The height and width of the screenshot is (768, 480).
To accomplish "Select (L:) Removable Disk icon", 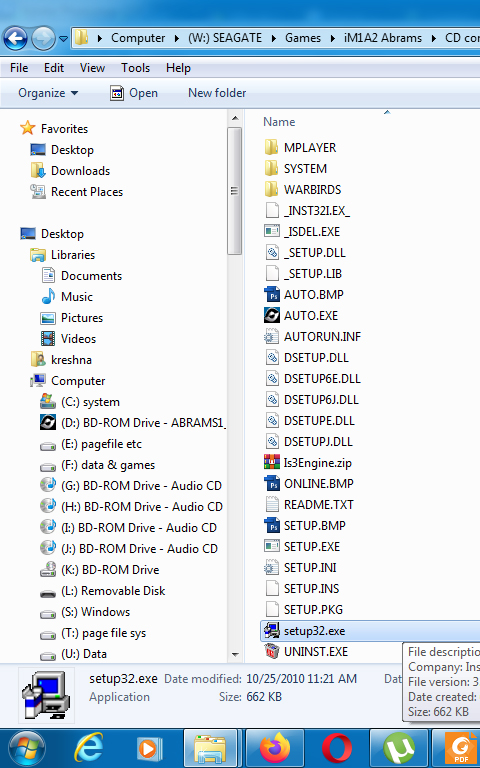I will (48, 592).
